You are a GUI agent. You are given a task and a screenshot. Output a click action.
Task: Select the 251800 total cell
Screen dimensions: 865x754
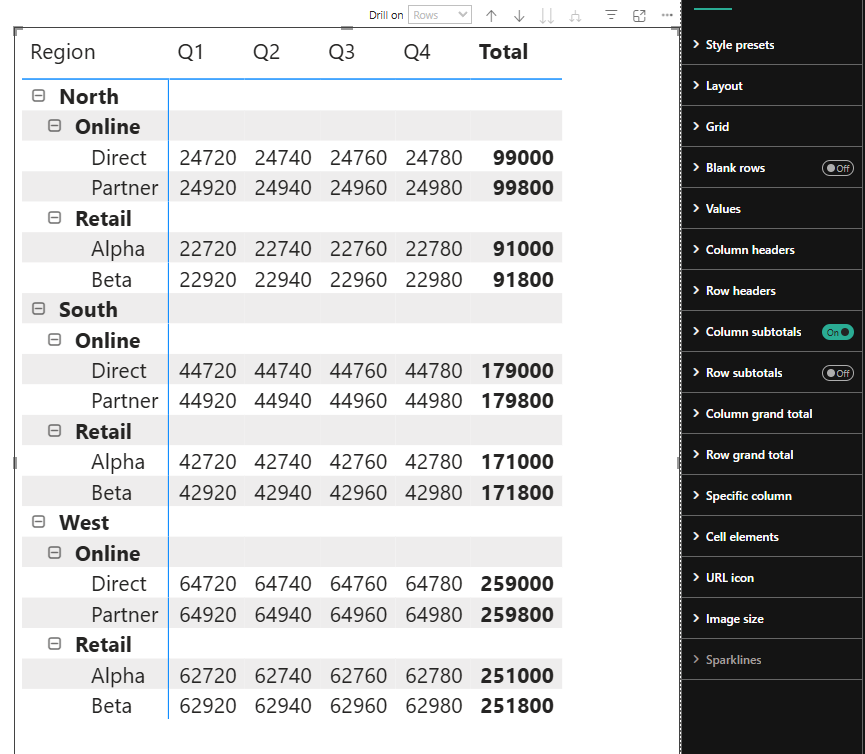517,706
